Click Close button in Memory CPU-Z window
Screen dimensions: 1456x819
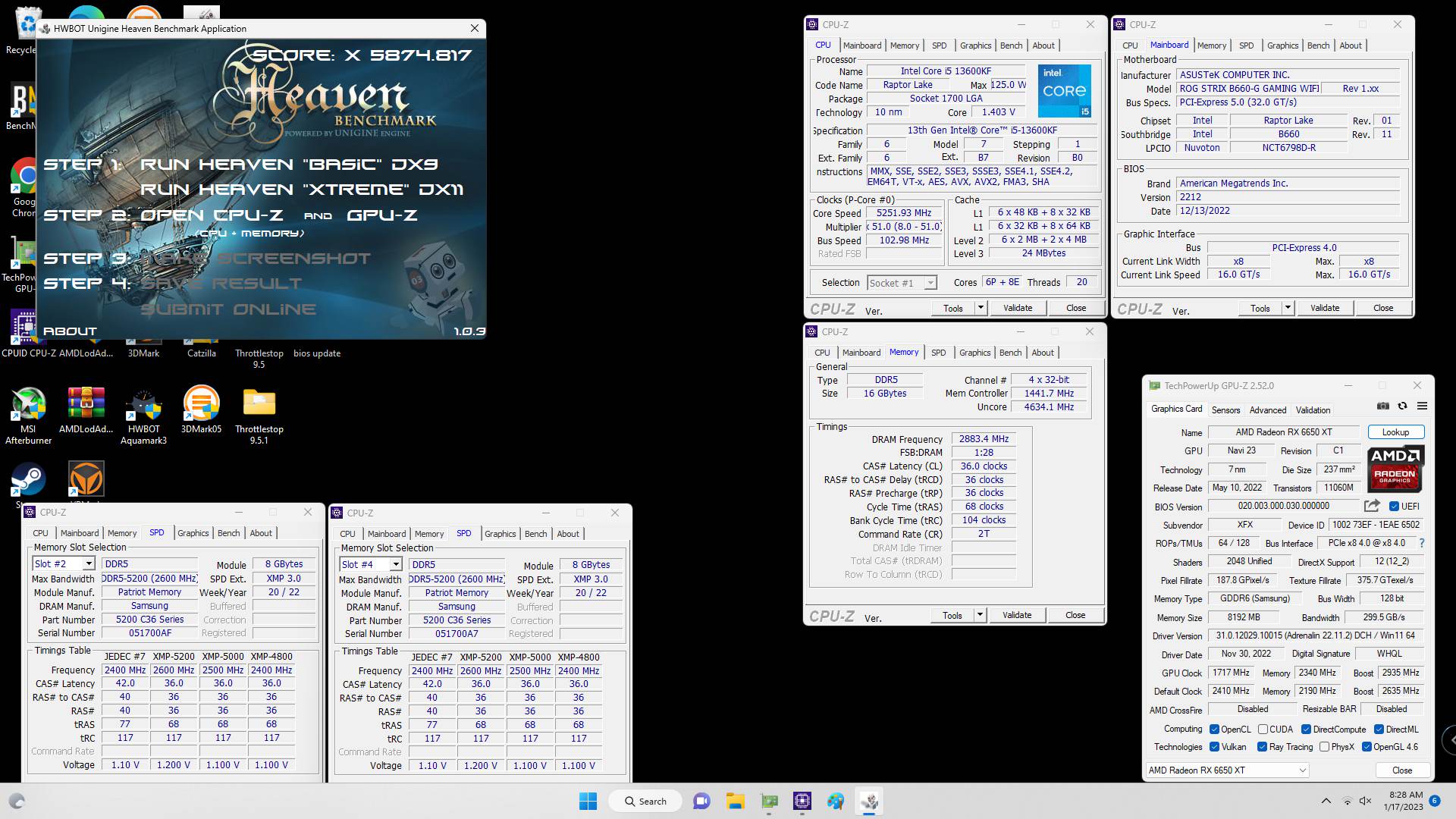pos(1075,615)
